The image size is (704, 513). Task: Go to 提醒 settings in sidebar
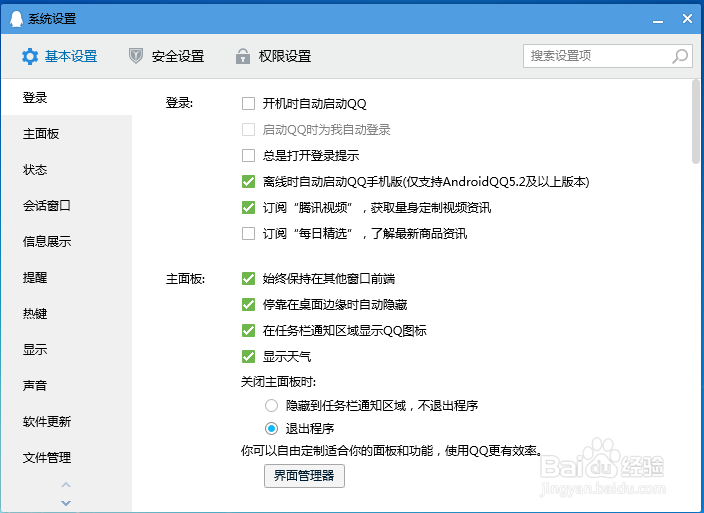point(66,277)
